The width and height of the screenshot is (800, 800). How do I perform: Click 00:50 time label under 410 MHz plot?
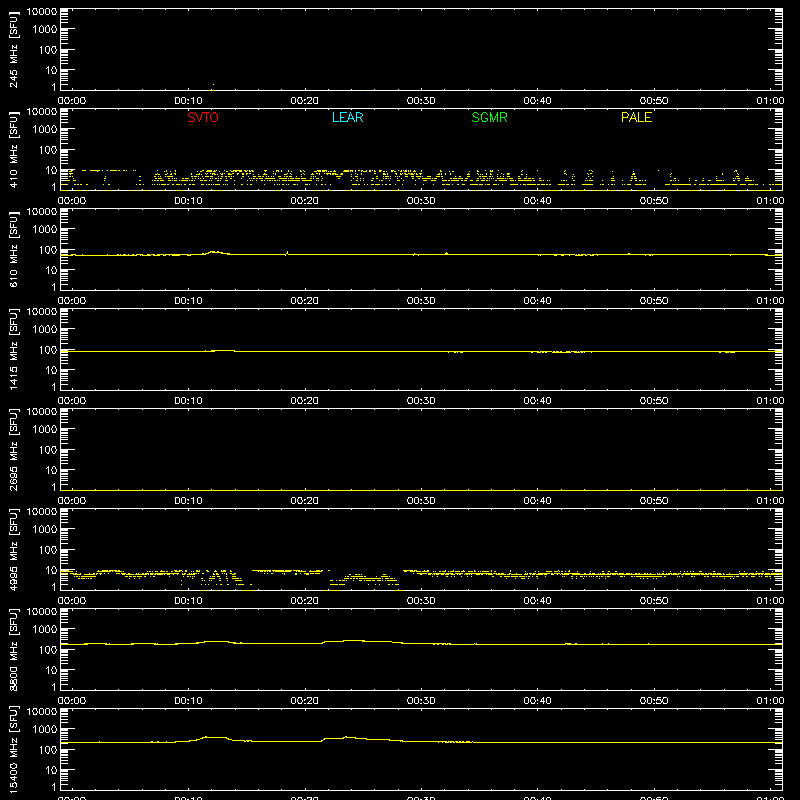[x=654, y=201]
